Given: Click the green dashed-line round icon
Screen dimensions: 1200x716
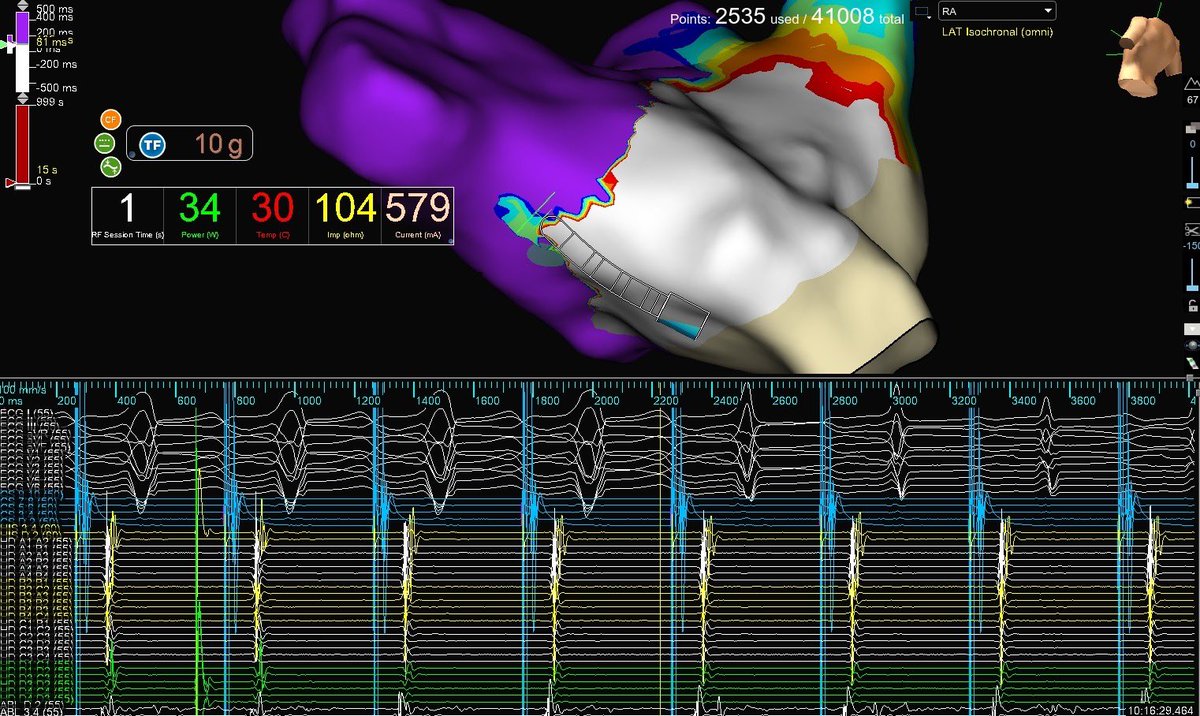Looking at the screenshot, I should click(x=105, y=143).
